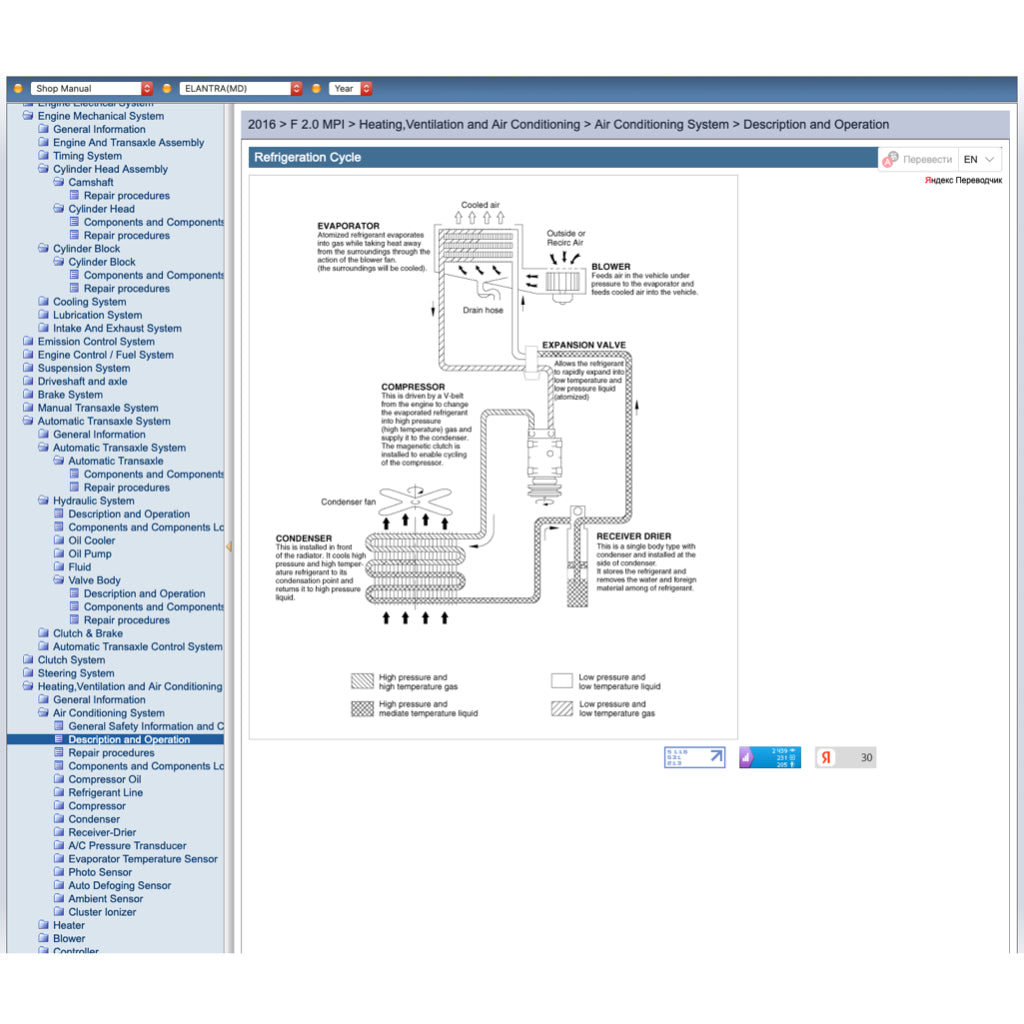Open the Evaporator Temperature Sensor page
This screenshot has height=1024, width=1024.
pyautogui.click(x=142, y=858)
